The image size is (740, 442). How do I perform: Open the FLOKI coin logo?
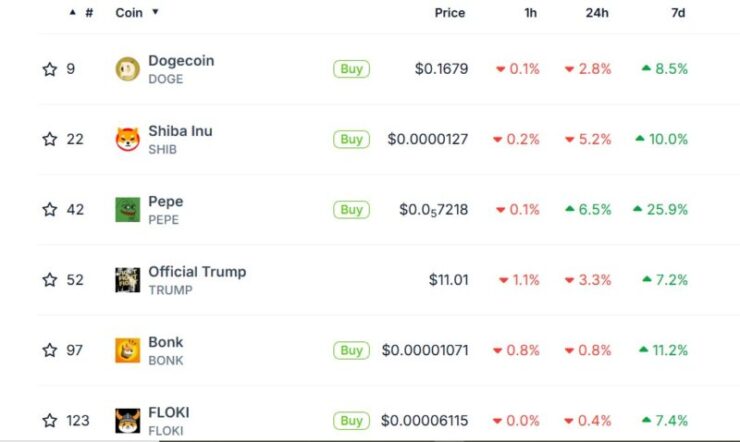(127, 420)
